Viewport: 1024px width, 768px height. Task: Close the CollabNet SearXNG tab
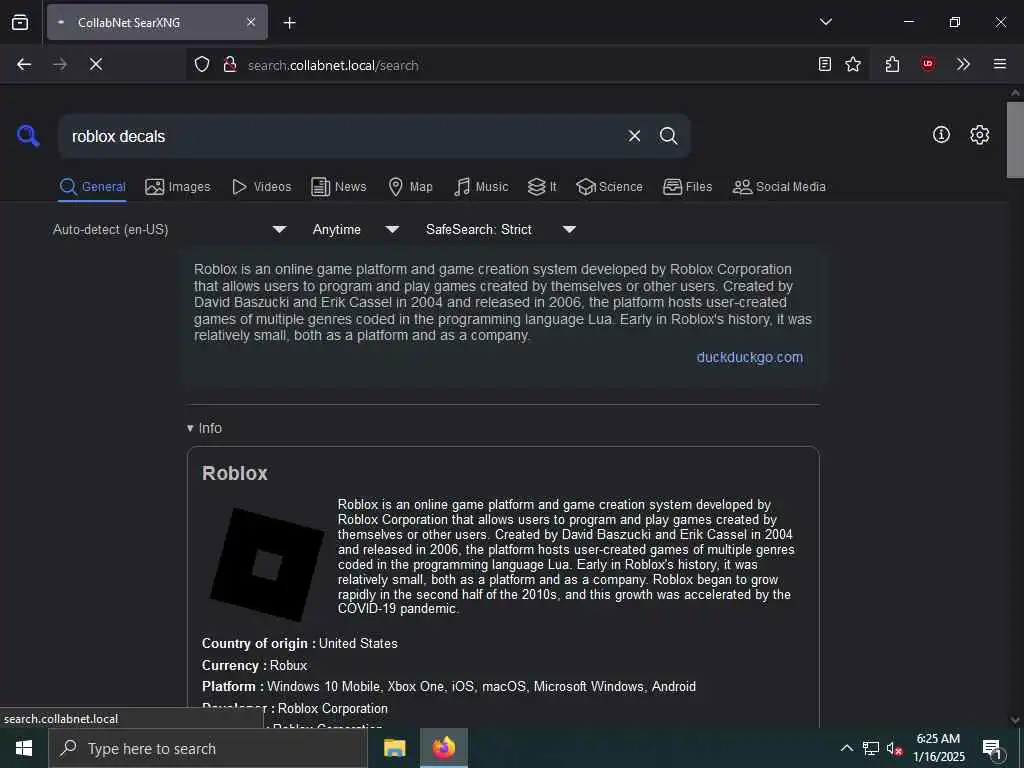(x=251, y=22)
